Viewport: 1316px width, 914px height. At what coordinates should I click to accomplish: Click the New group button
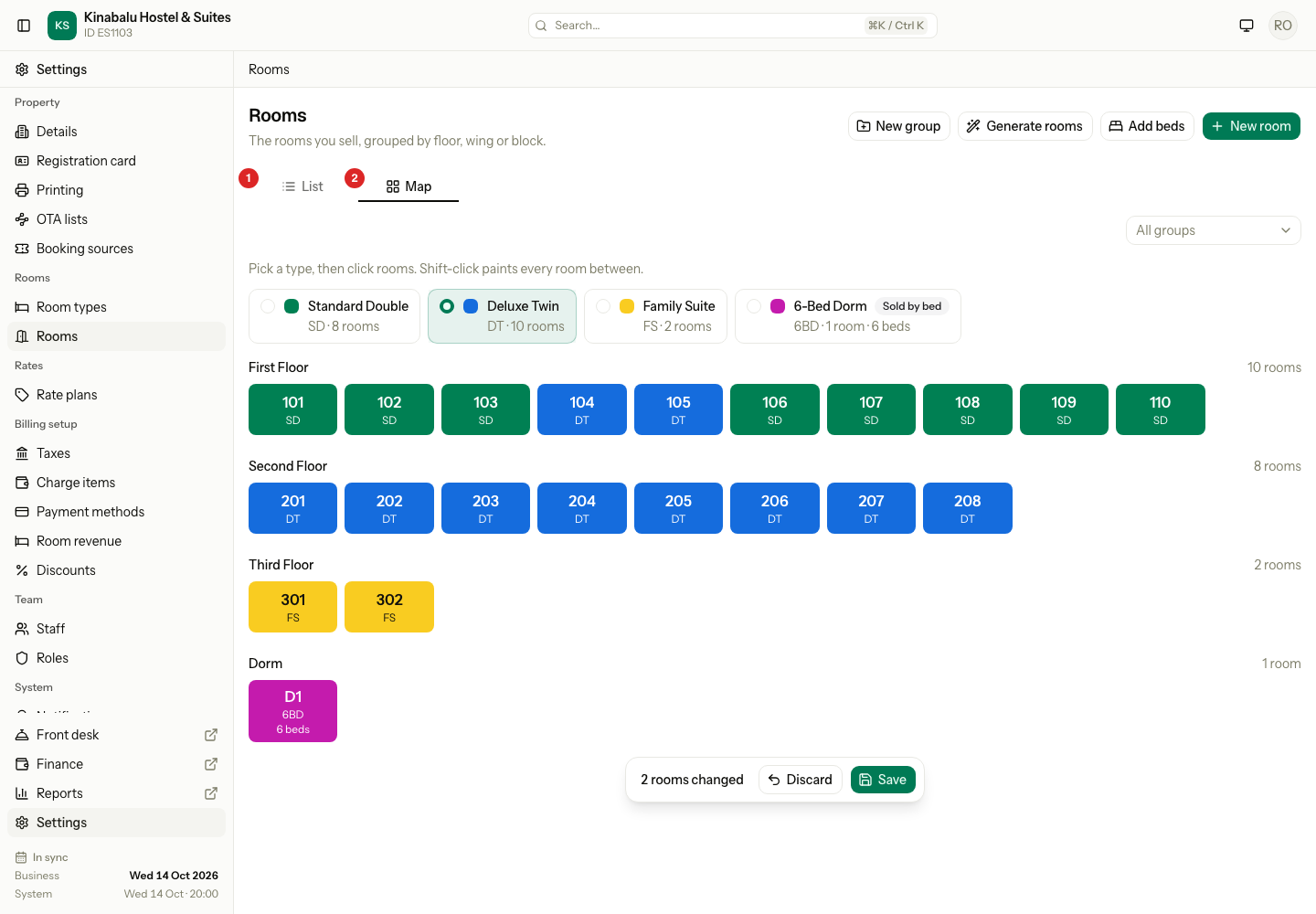(899, 126)
